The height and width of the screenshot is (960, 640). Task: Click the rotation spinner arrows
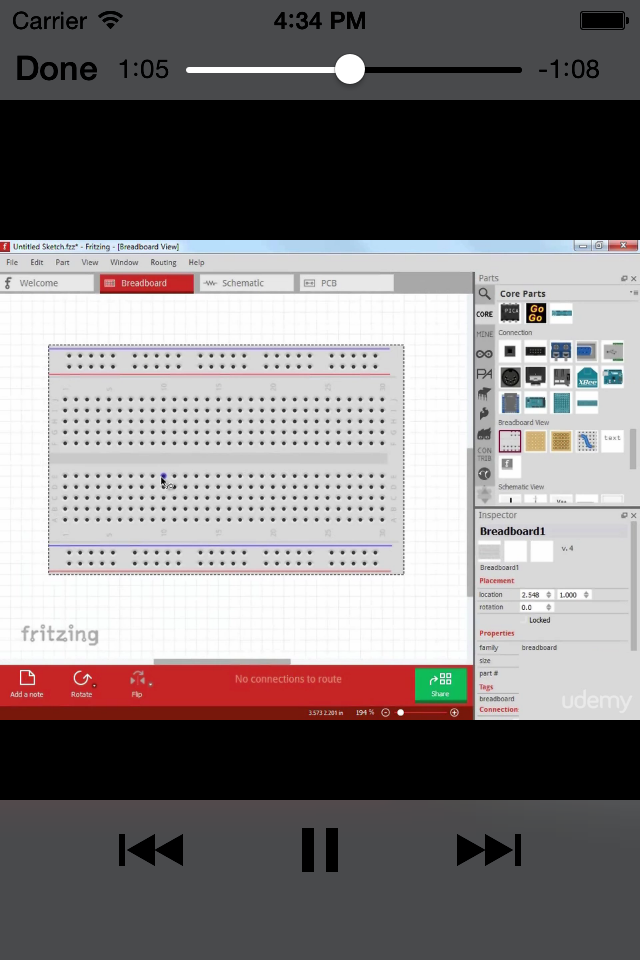coord(549,607)
